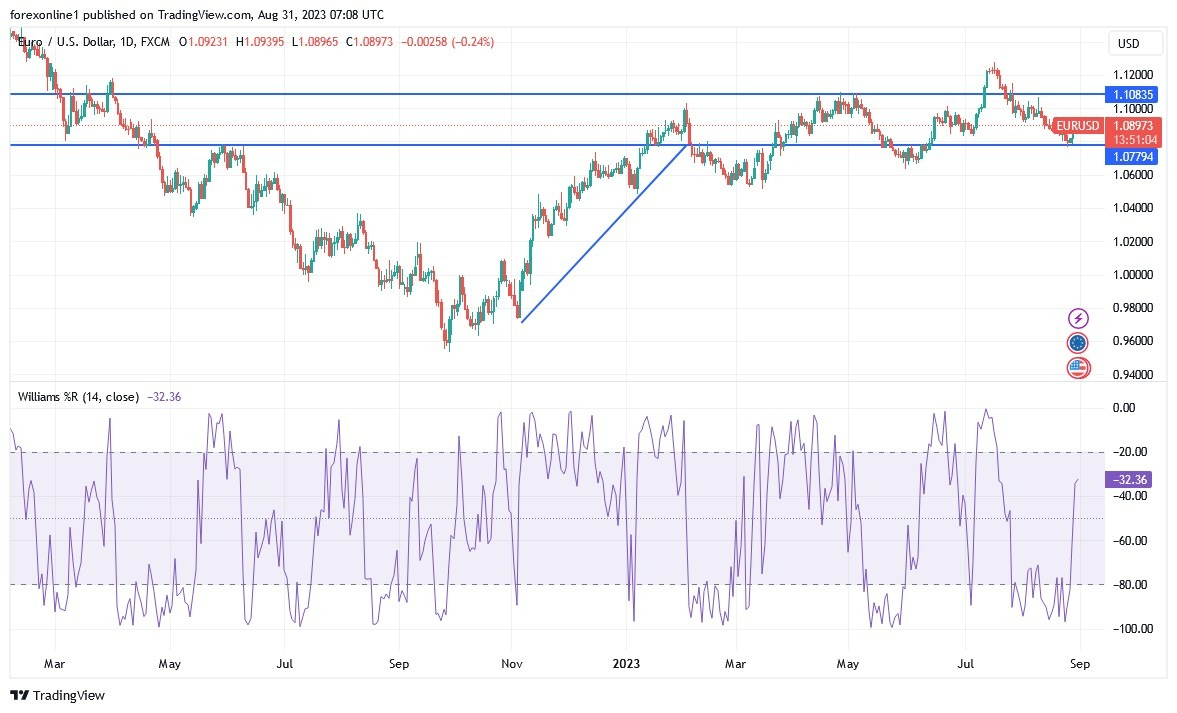Viewport: 1177px width, 713px height.
Task: Click the purple lightning bolt event icon
Action: [x=1078, y=319]
